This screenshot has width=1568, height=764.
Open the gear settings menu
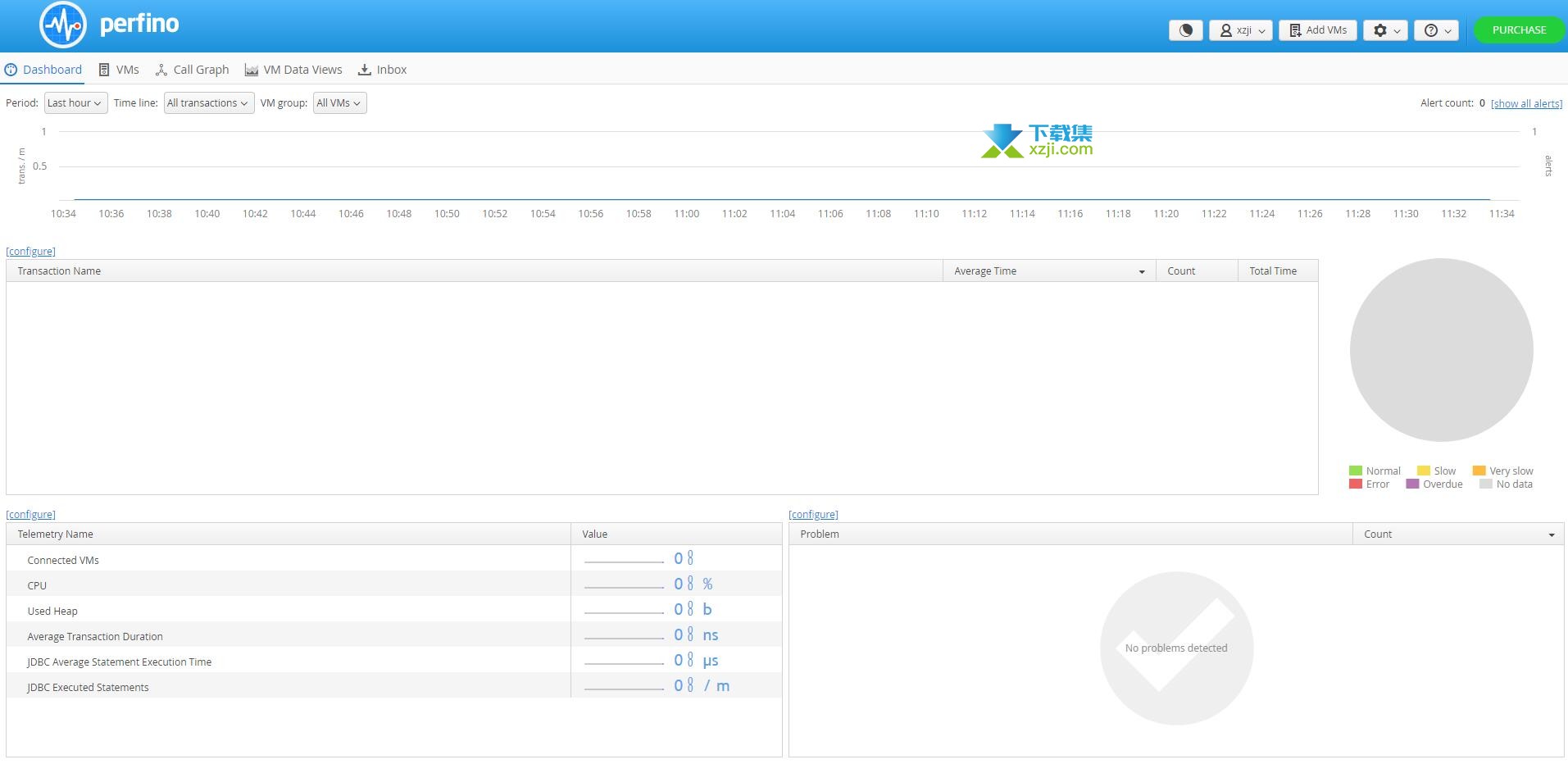tap(1386, 30)
